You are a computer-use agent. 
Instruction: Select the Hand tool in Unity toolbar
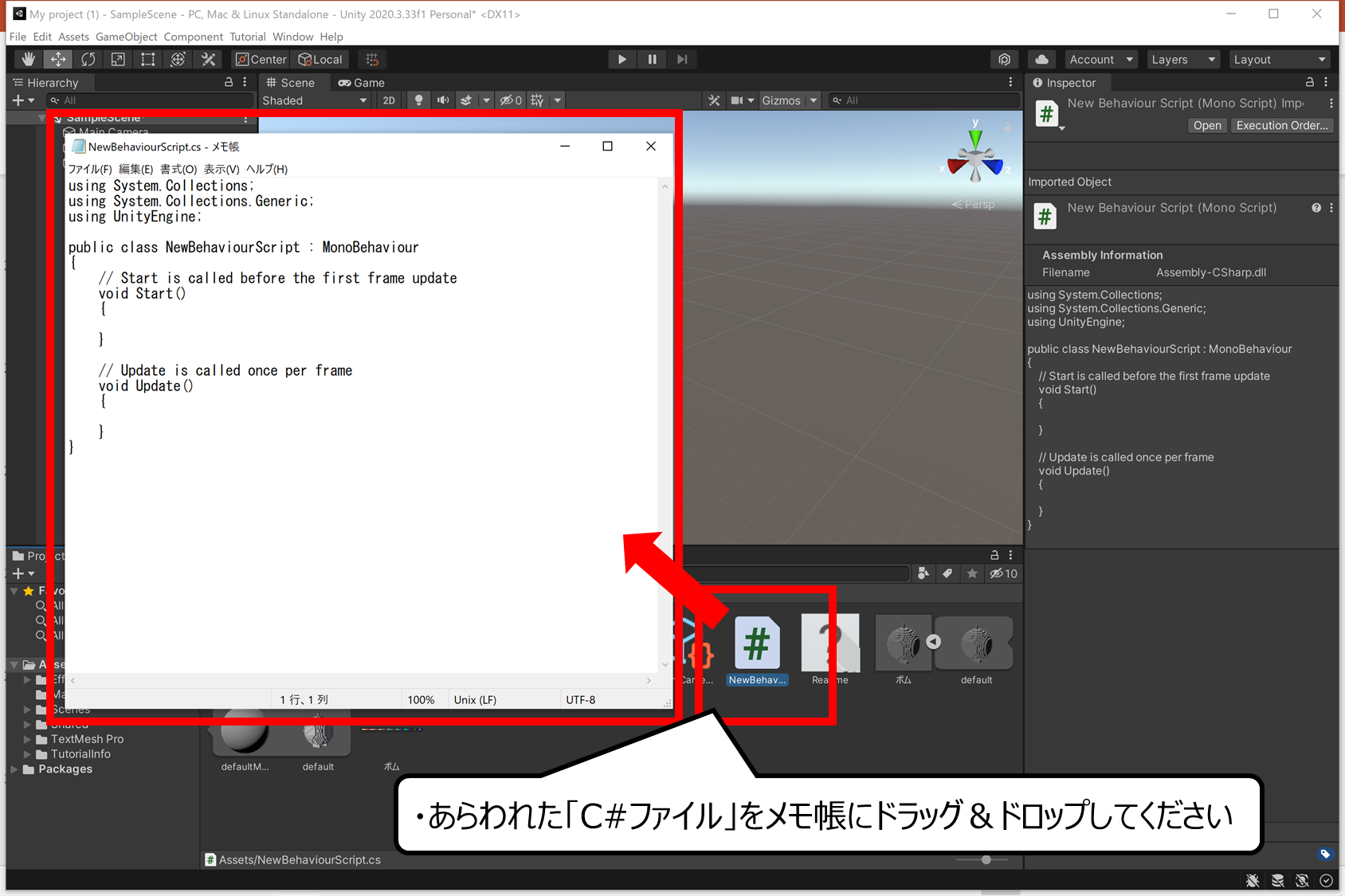pos(29,59)
